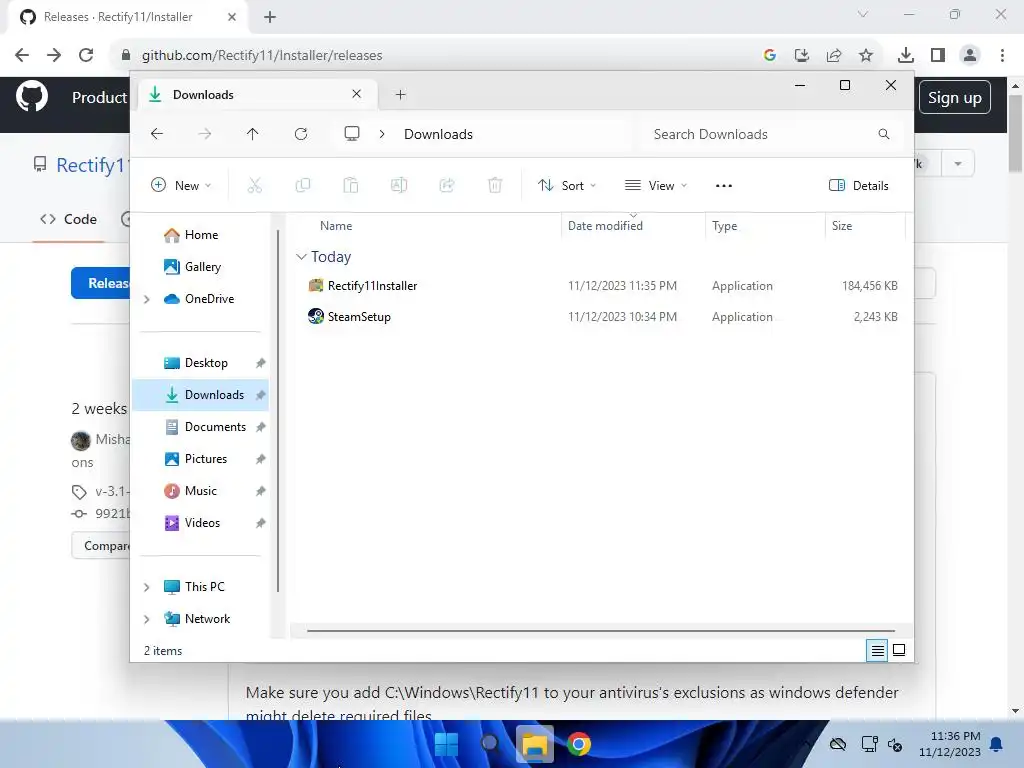Go forward in File Explorer
This screenshot has height=768, width=1024.
205,134
